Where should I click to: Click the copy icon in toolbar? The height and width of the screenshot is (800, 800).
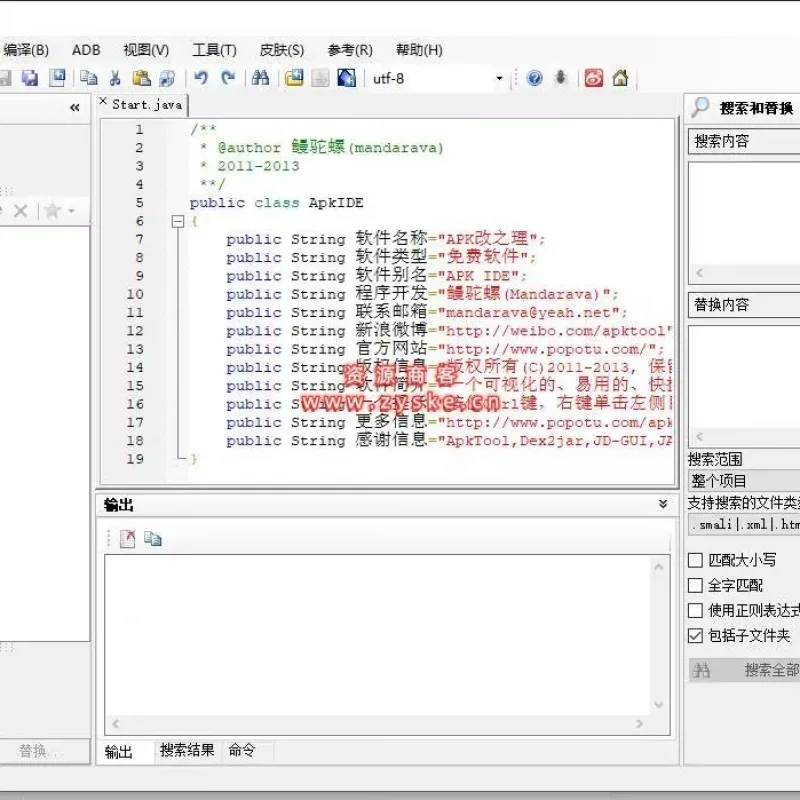[88, 78]
